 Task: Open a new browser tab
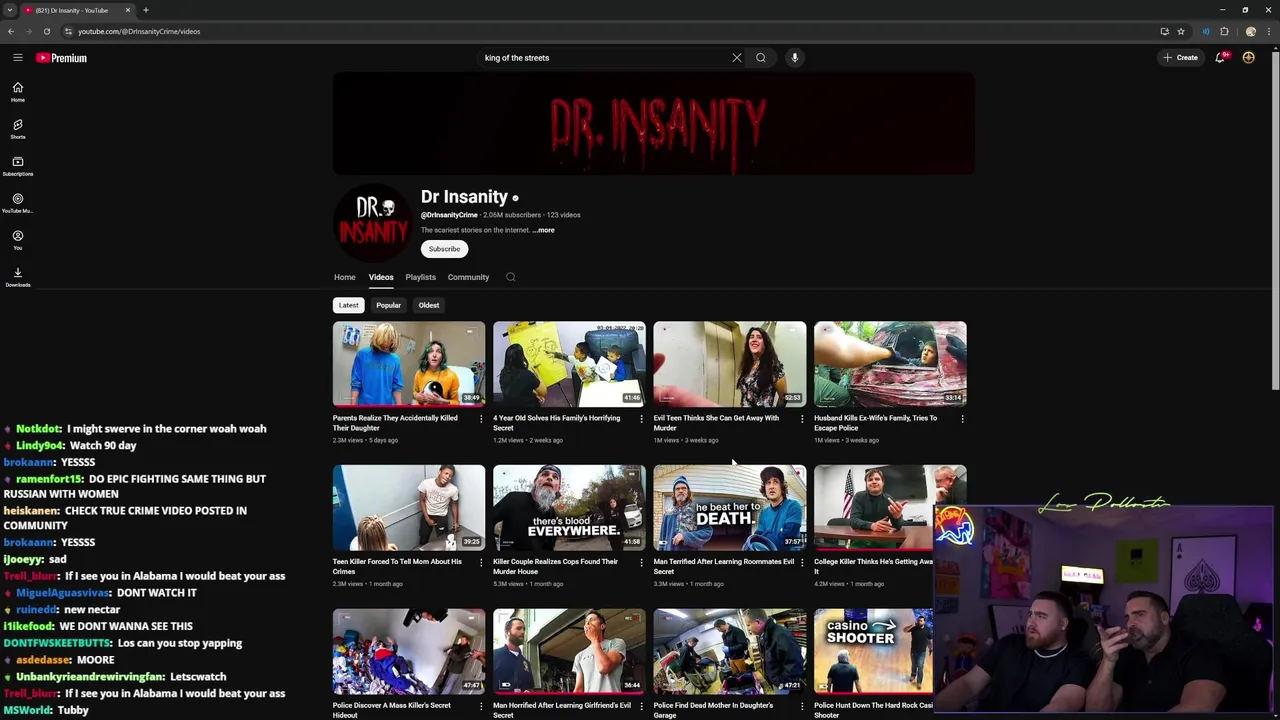coord(145,10)
